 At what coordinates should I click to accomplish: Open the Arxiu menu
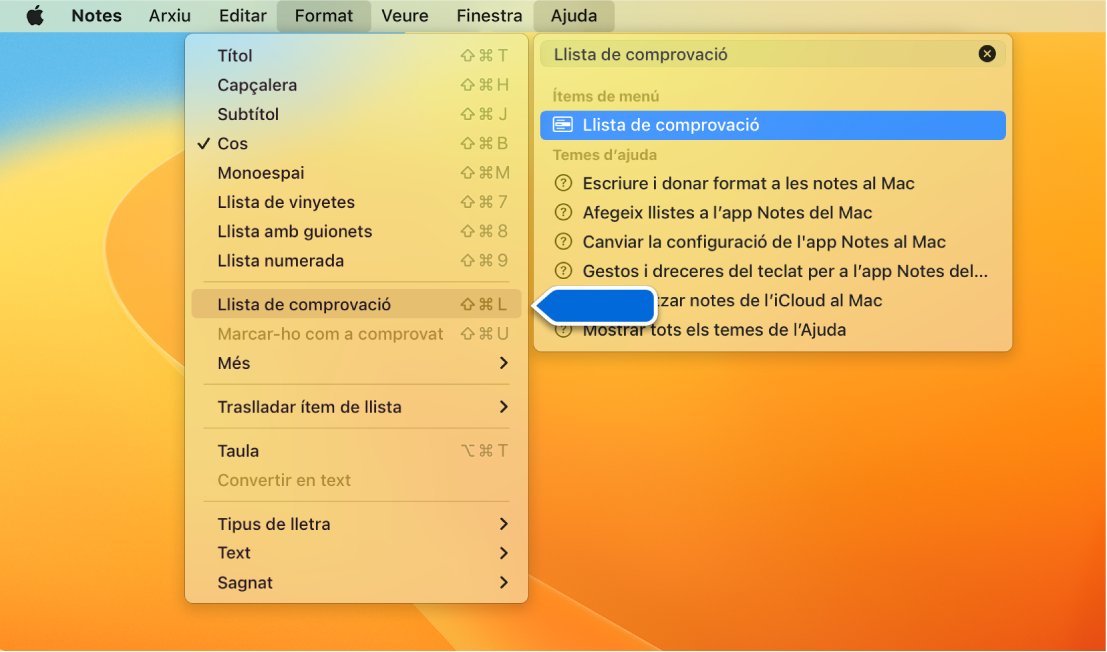169,16
